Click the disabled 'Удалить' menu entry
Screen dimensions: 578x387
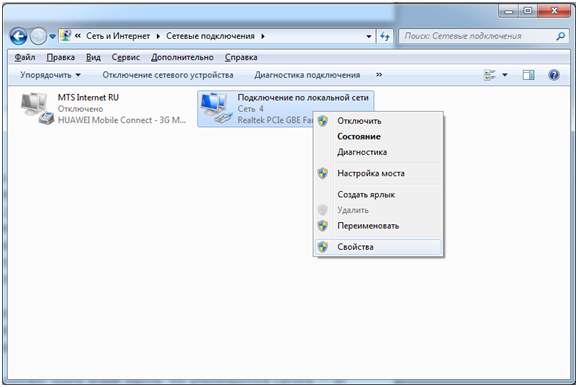[378, 210]
